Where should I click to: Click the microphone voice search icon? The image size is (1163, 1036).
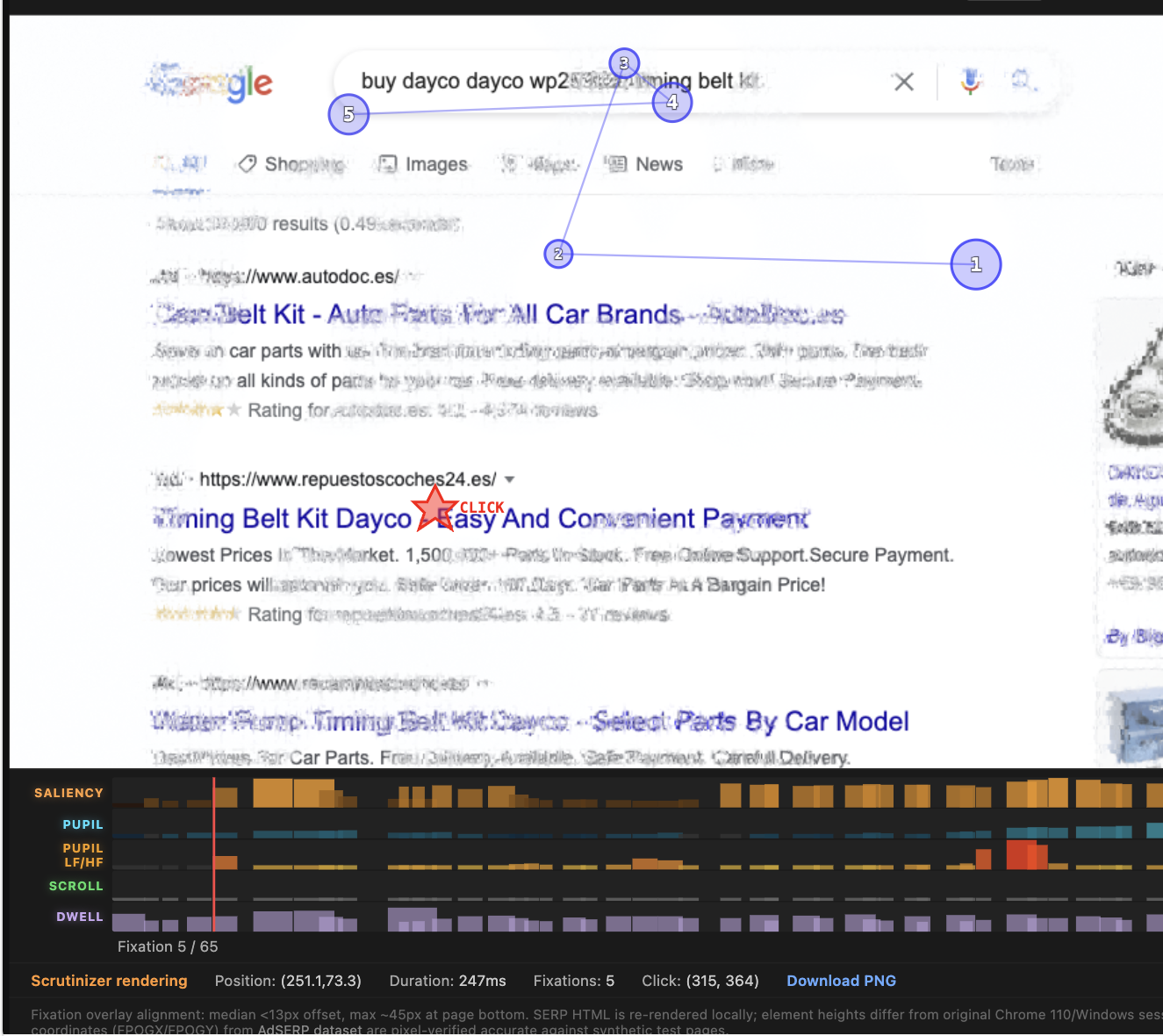pos(970,82)
